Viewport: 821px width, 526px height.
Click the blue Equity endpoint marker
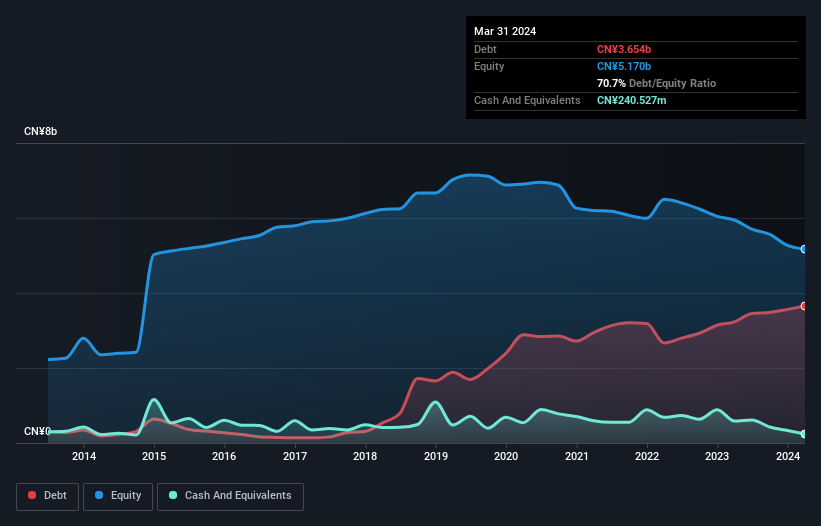[804, 249]
